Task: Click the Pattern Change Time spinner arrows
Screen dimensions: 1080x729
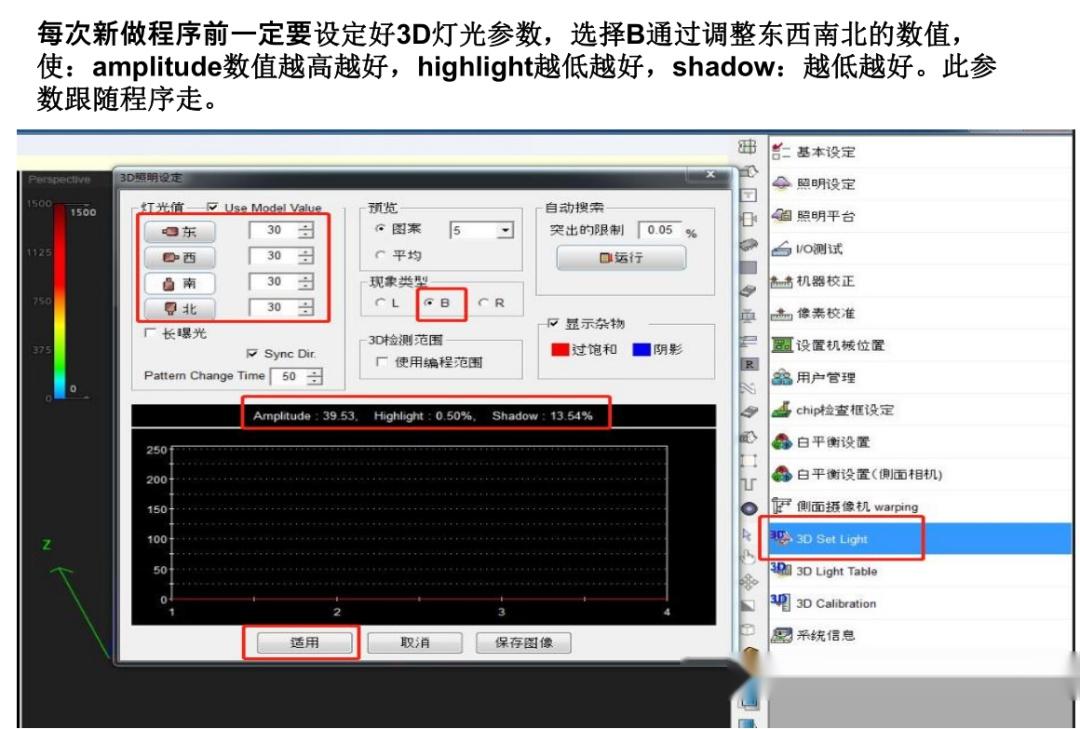Action: 314,376
